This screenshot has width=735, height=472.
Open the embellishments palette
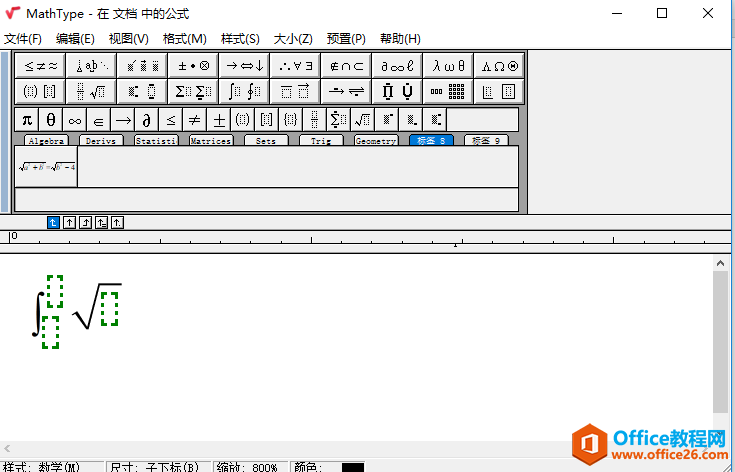coord(142,66)
